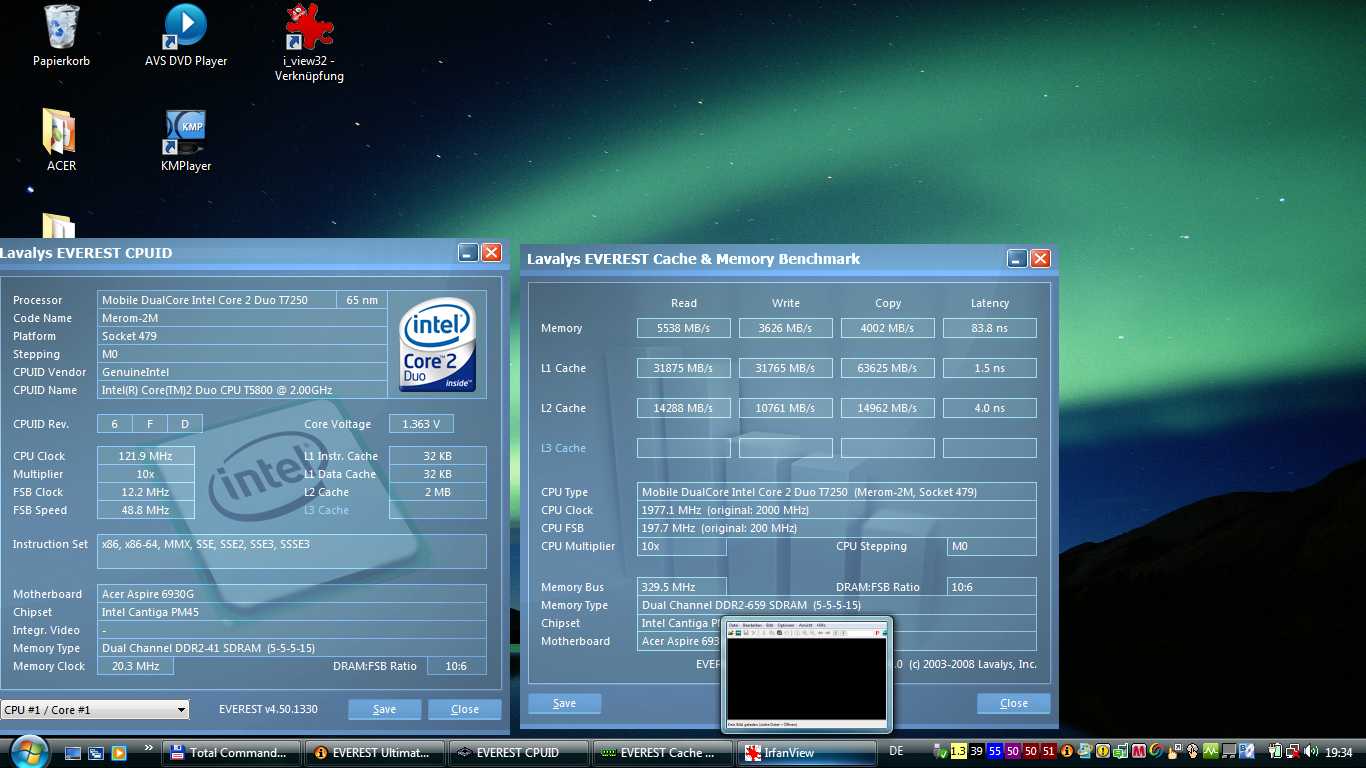This screenshot has width=1366, height=768.
Task: Click the orange EVEREST info tray icon
Action: pos(1067,752)
